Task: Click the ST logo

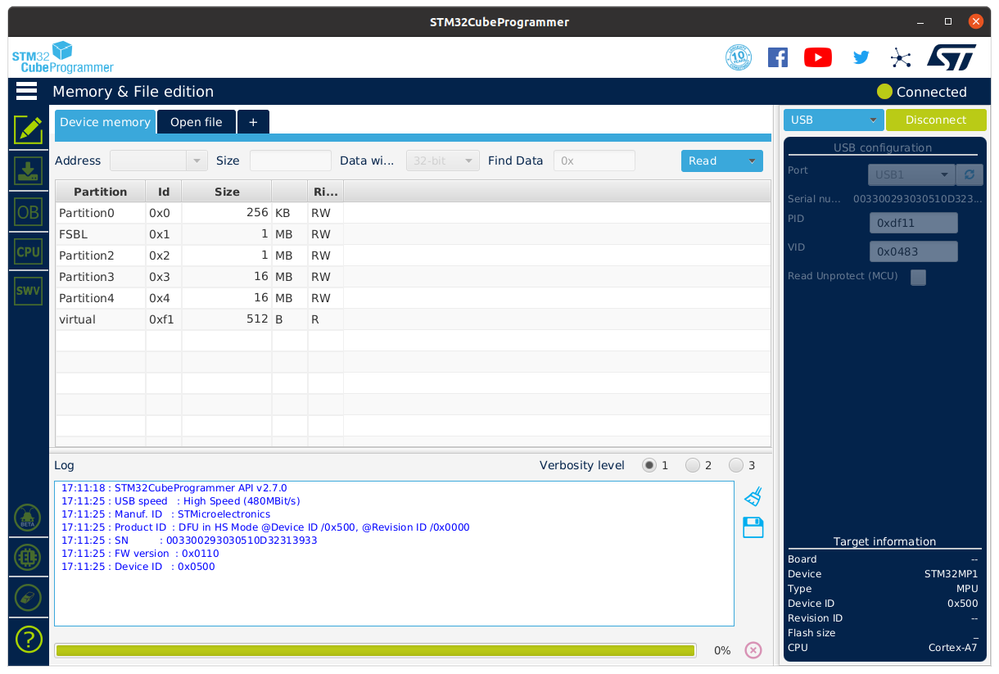Action: (951, 57)
